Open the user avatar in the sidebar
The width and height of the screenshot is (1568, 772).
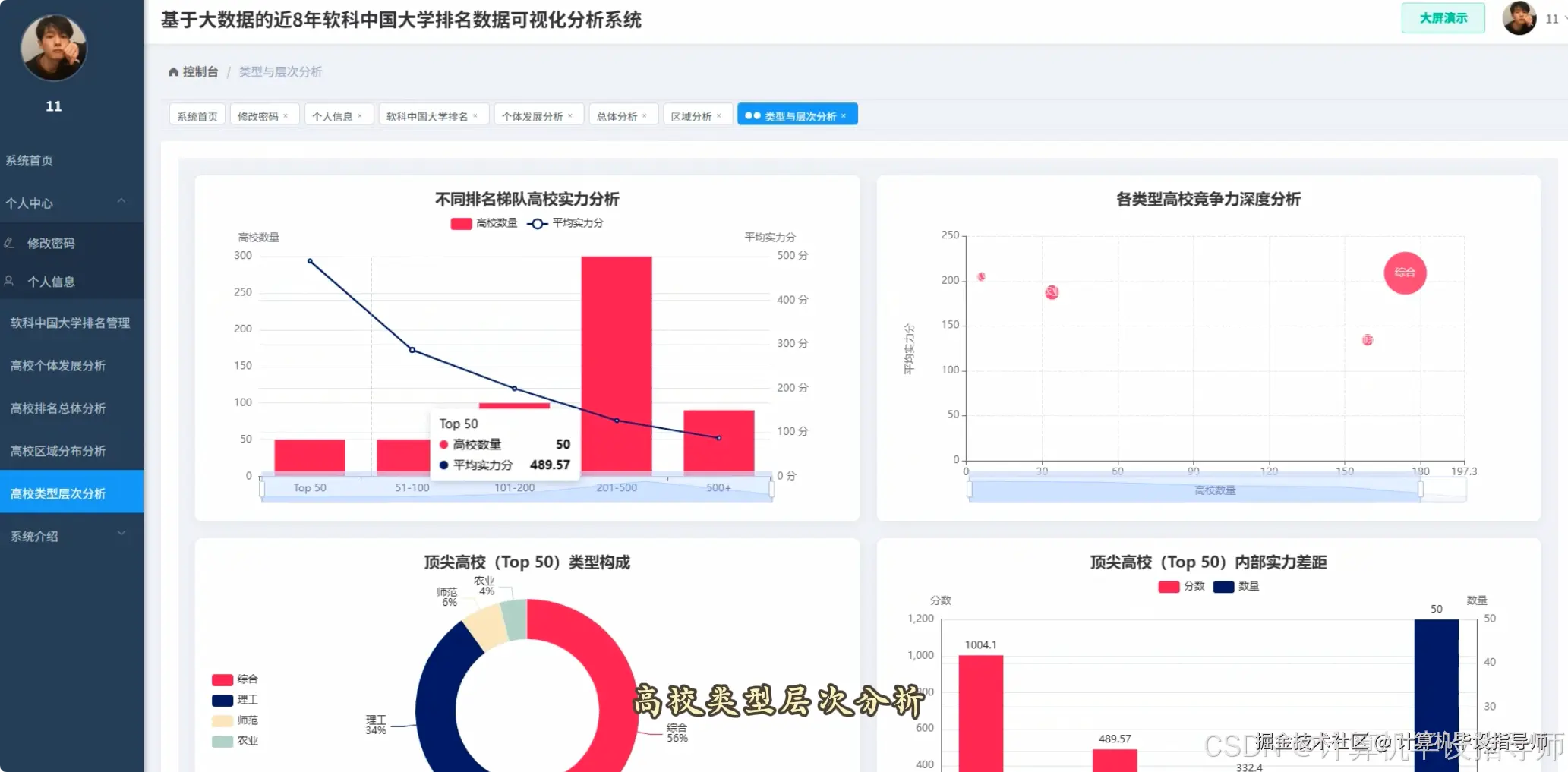click(52, 48)
